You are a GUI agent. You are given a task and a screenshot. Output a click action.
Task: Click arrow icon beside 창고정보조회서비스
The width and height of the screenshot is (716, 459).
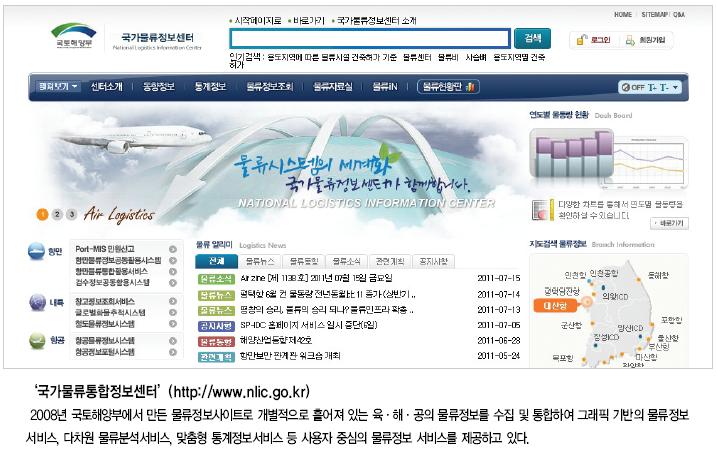click(173, 301)
